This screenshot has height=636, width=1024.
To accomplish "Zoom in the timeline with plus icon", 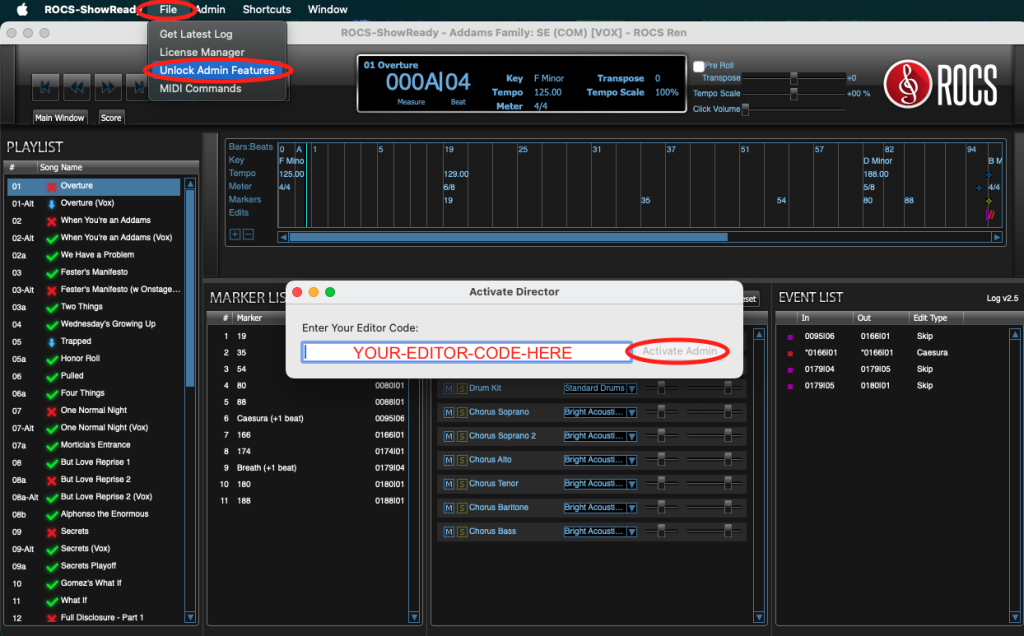I will [x=235, y=234].
